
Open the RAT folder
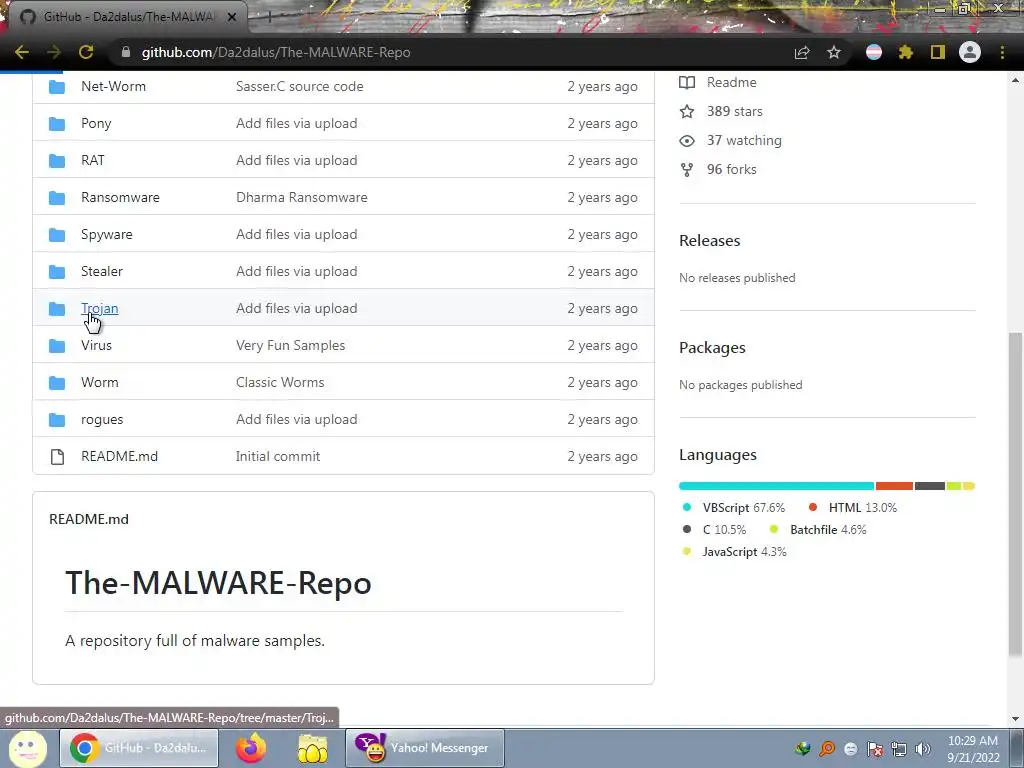click(93, 160)
